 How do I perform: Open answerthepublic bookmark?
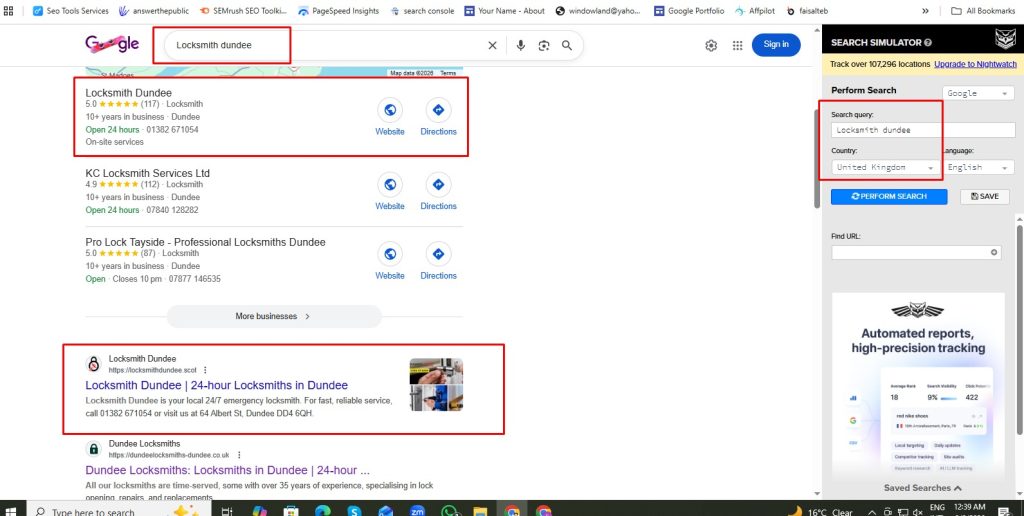[x=155, y=11]
